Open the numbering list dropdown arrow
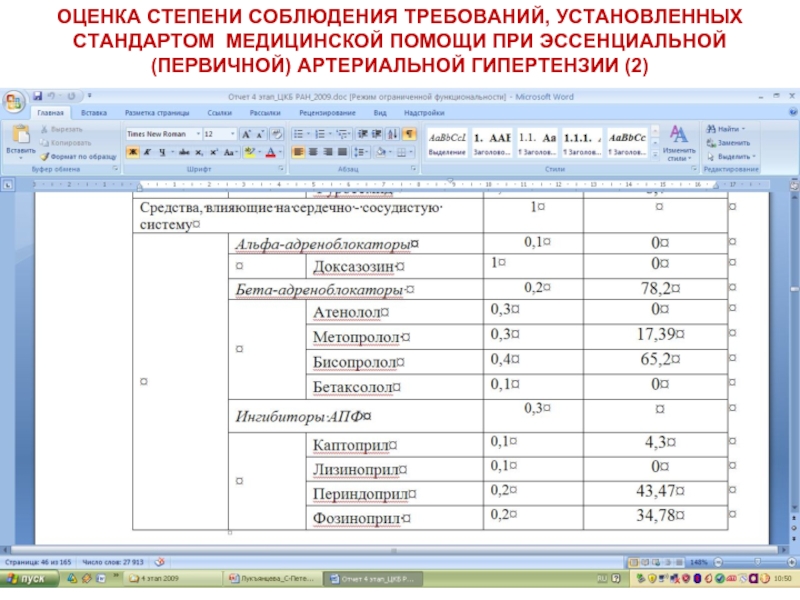Screen dimensions: 800x600 [x=330, y=134]
